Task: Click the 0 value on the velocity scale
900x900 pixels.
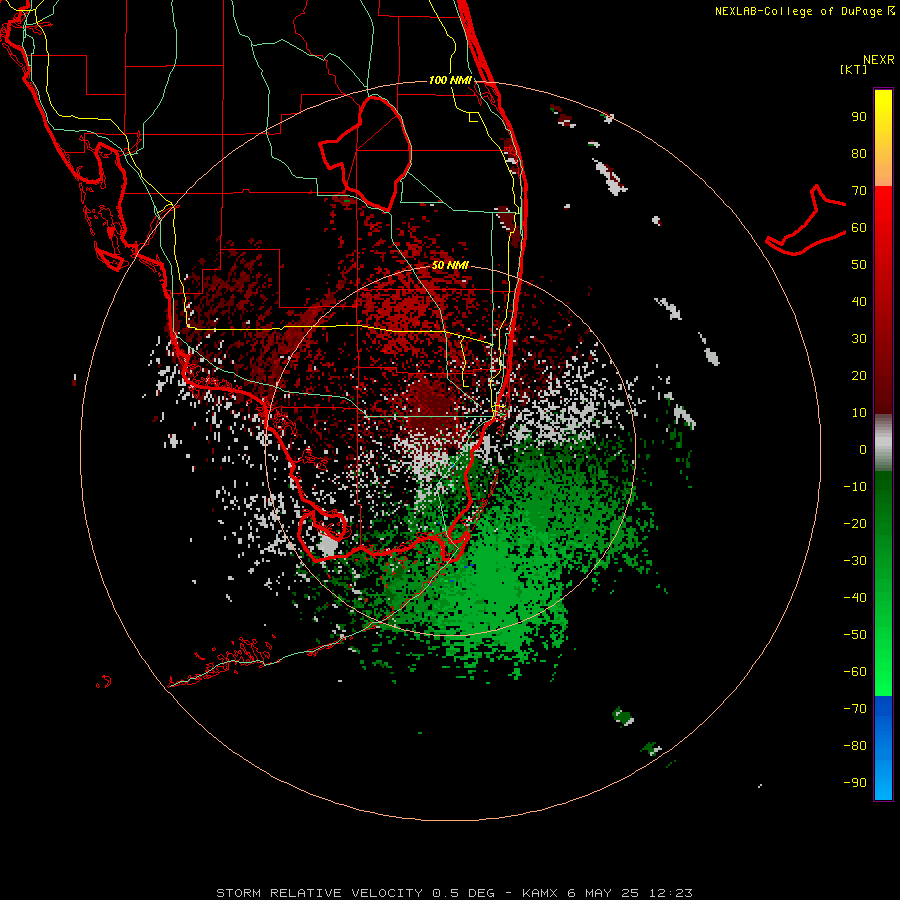Action: pos(863,449)
